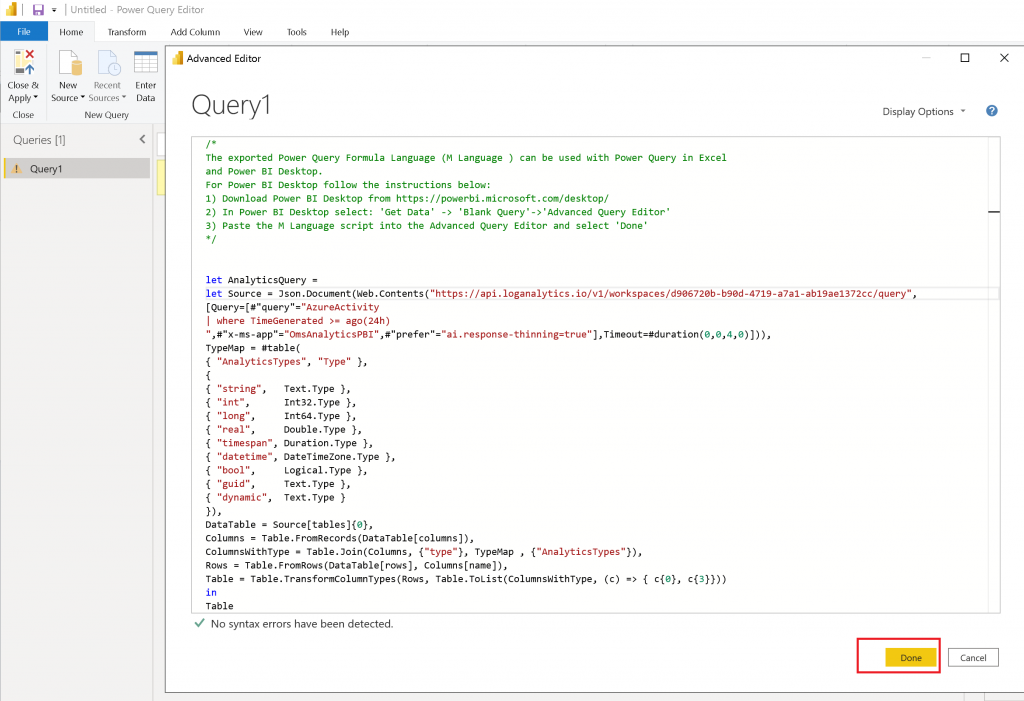
Task: Click the Close & Apply icon
Action: [x=22, y=62]
